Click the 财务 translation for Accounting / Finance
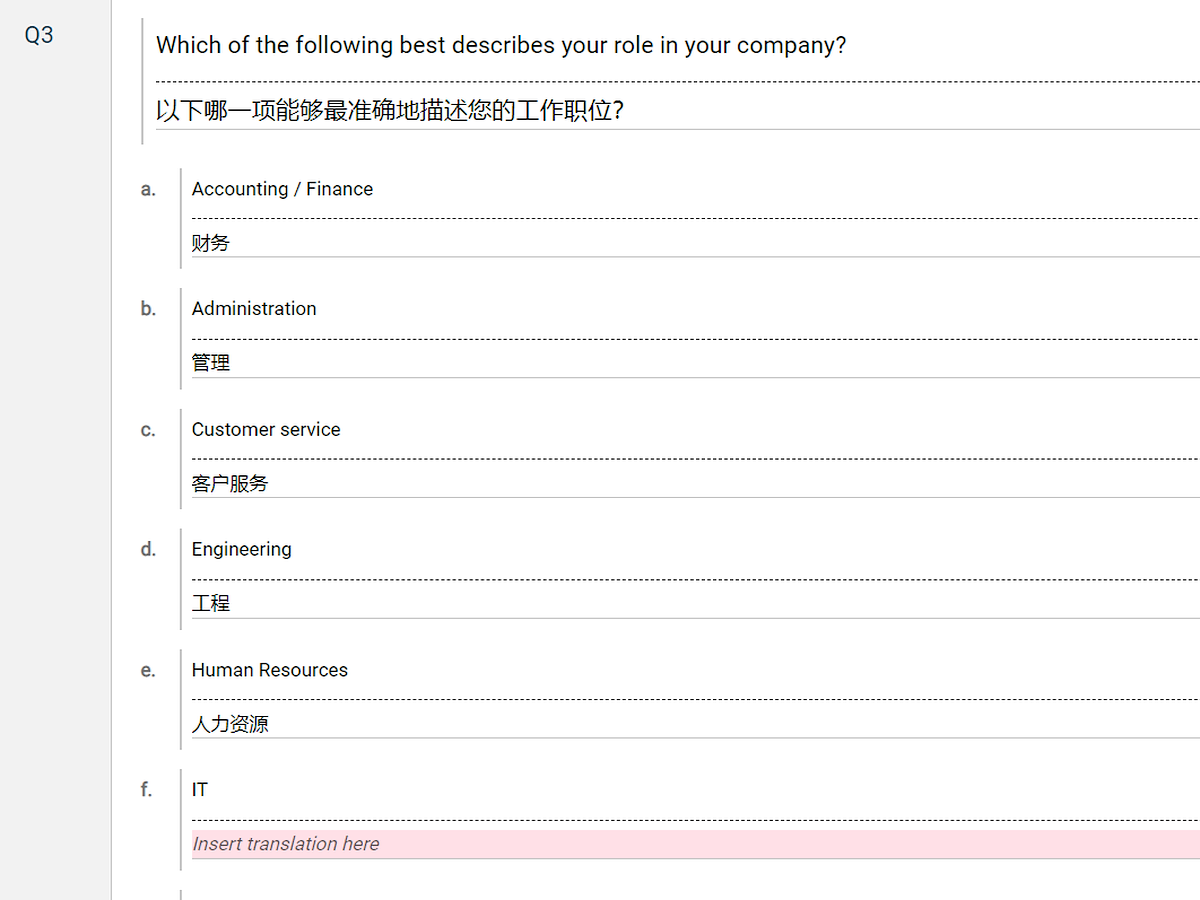The width and height of the screenshot is (1200, 900). pos(211,243)
